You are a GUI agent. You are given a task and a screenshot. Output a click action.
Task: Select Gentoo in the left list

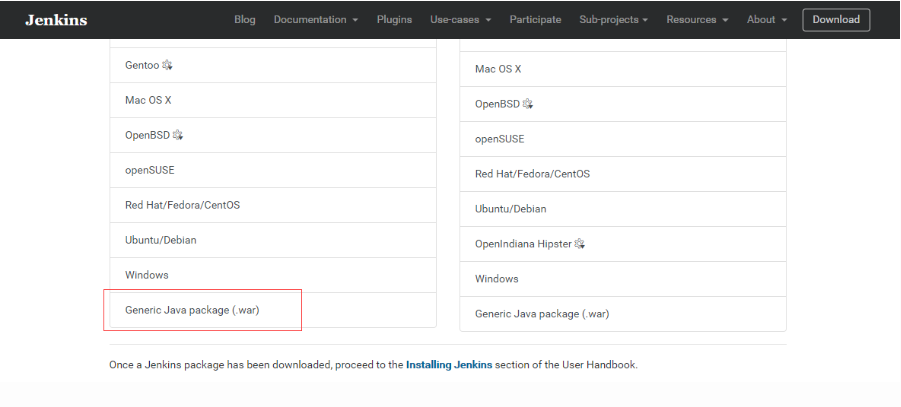tap(273, 65)
